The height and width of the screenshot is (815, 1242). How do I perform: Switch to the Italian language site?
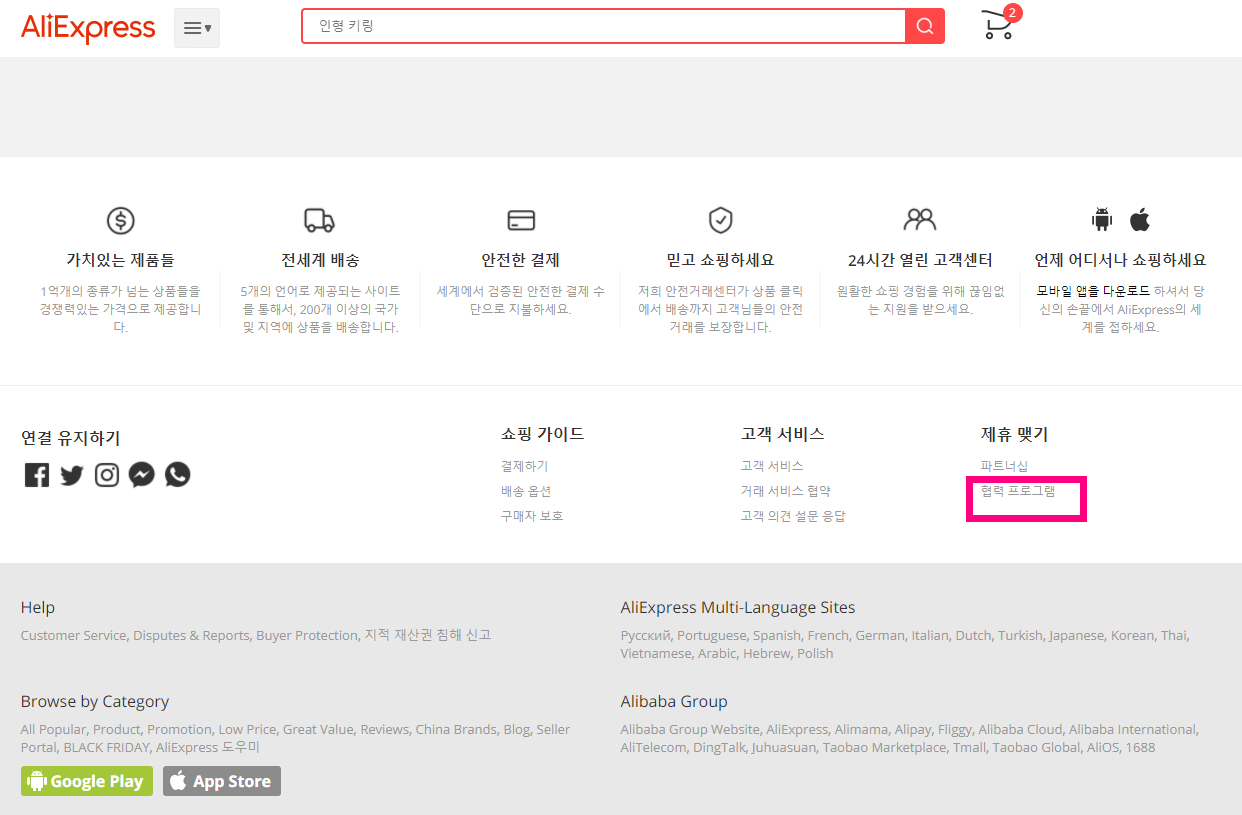point(930,635)
